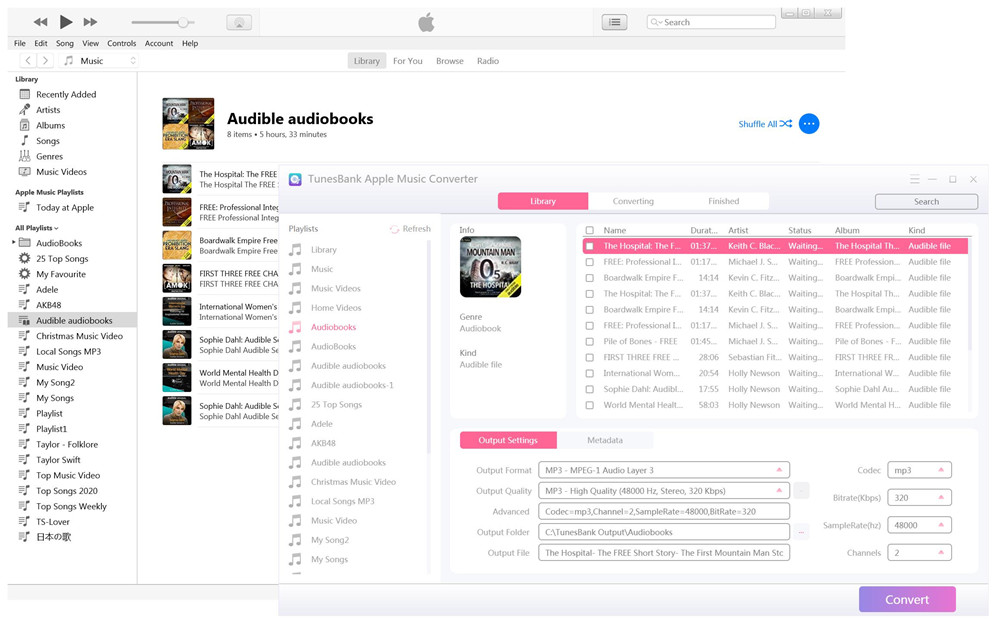Check the highlighted The Hospital row checkbox

click(589, 246)
